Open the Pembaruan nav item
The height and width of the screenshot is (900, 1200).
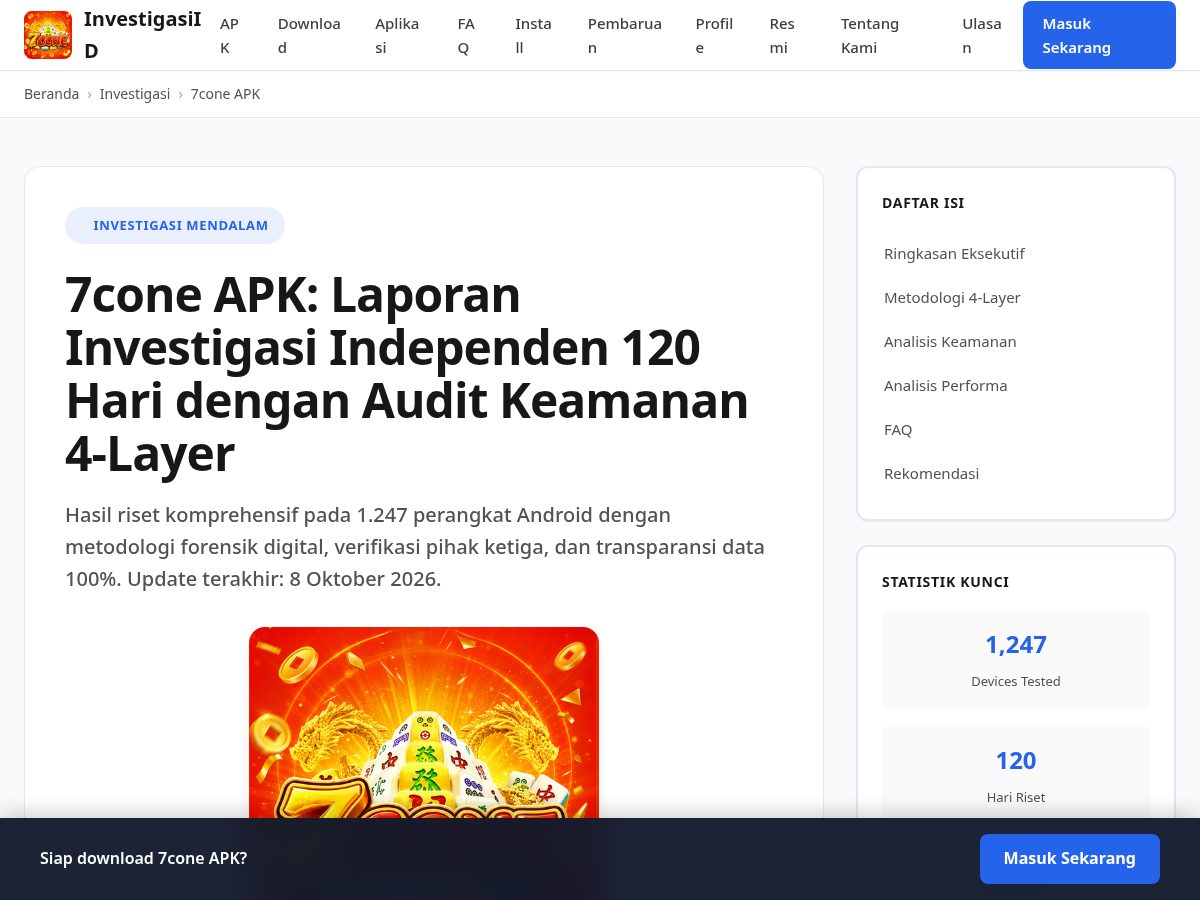625,35
